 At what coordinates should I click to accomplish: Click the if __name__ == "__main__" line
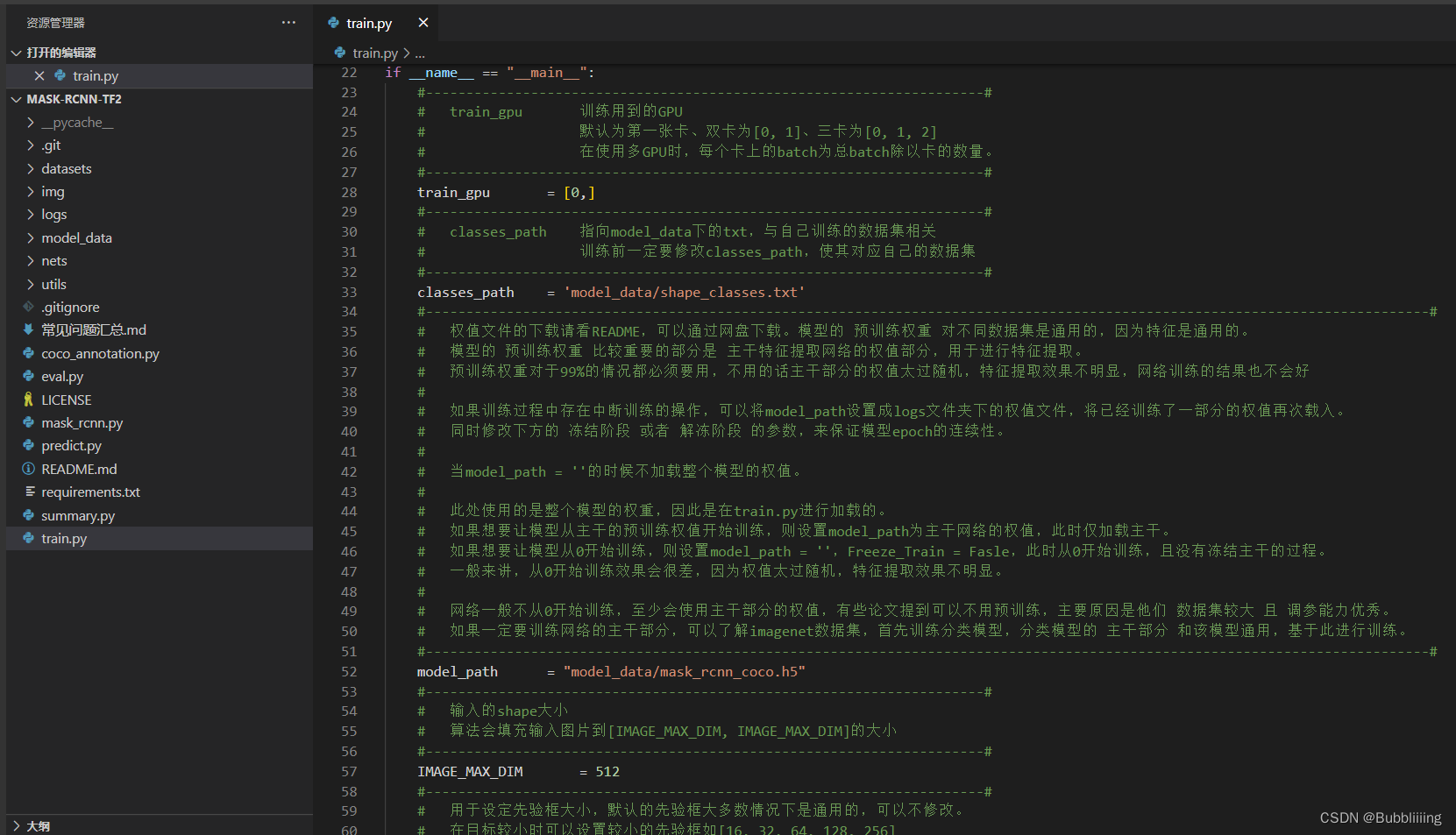(490, 73)
